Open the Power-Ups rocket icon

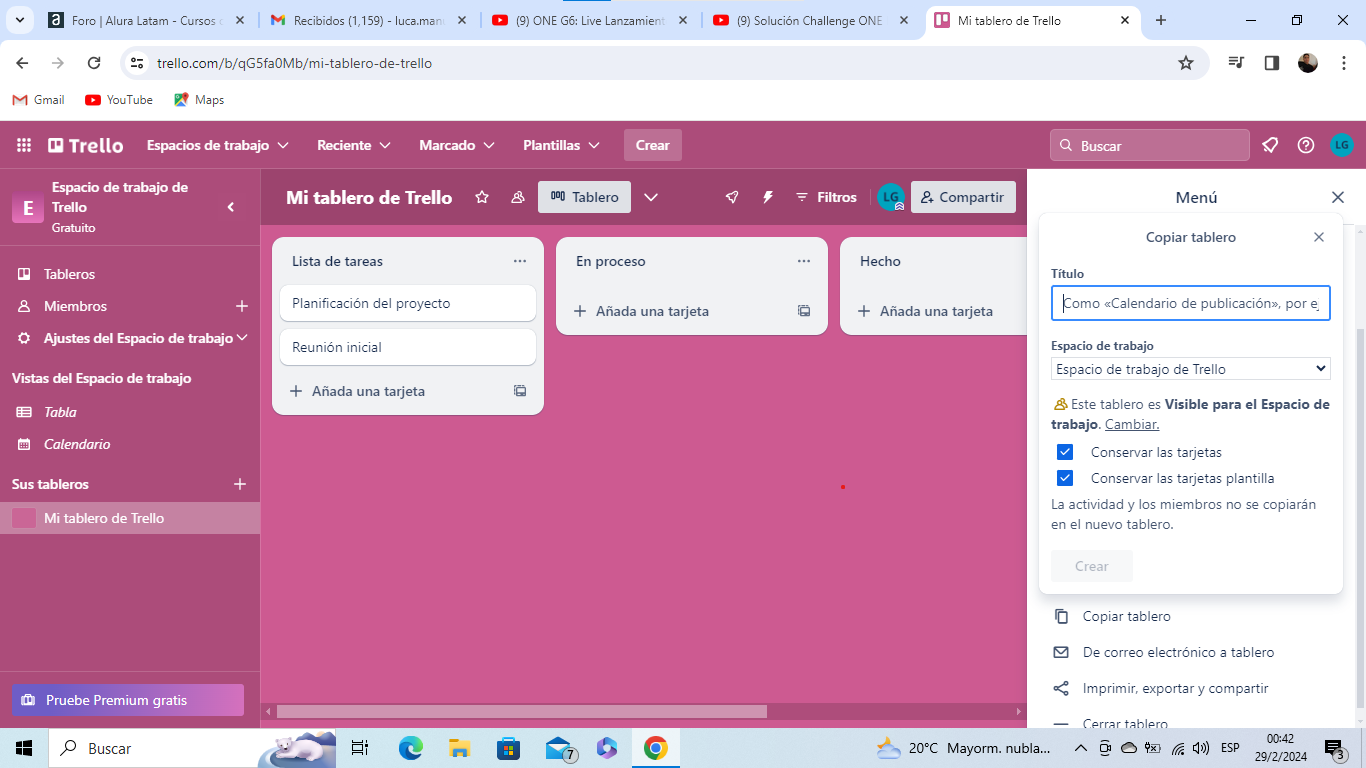732,197
